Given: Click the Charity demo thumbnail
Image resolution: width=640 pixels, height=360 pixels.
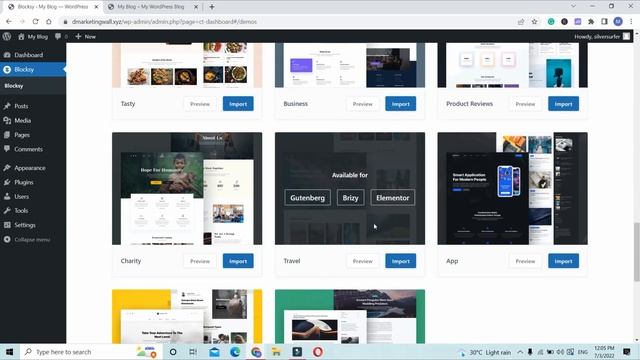Looking at the screenshot, I should (x=187, y=189).
